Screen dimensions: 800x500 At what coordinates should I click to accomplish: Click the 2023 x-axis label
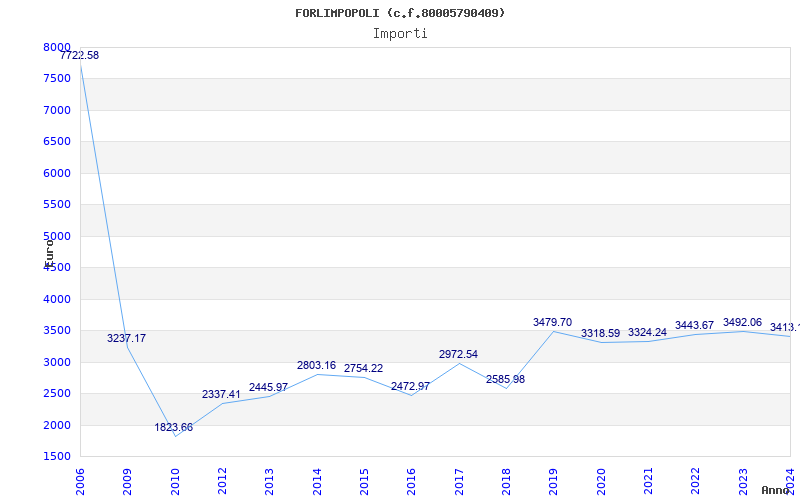[x=743, y=482]
